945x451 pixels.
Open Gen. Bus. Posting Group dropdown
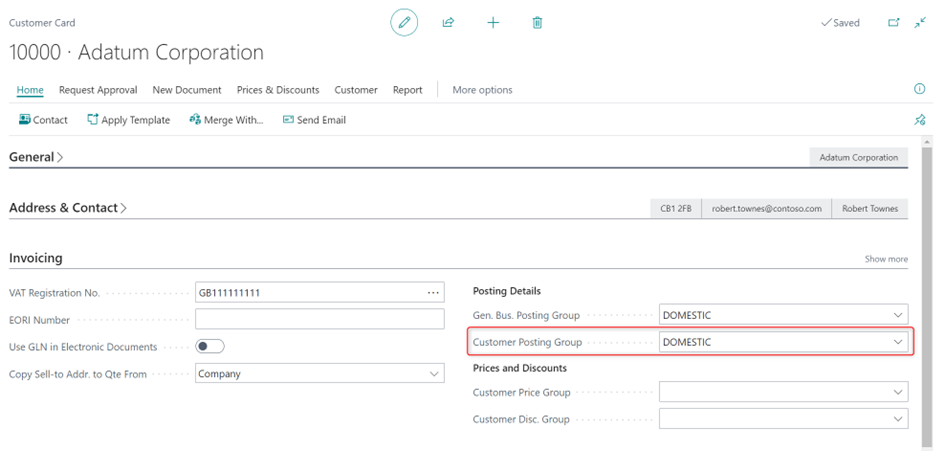pyautogui.click(x=897, y=315)
